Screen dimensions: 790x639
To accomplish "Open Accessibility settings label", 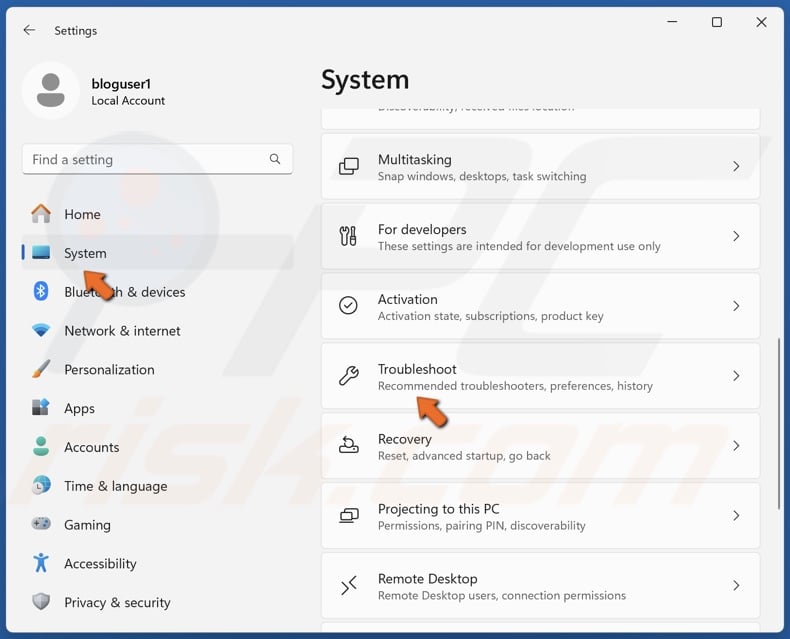I will pyautogui.click(x=100, y=563).
